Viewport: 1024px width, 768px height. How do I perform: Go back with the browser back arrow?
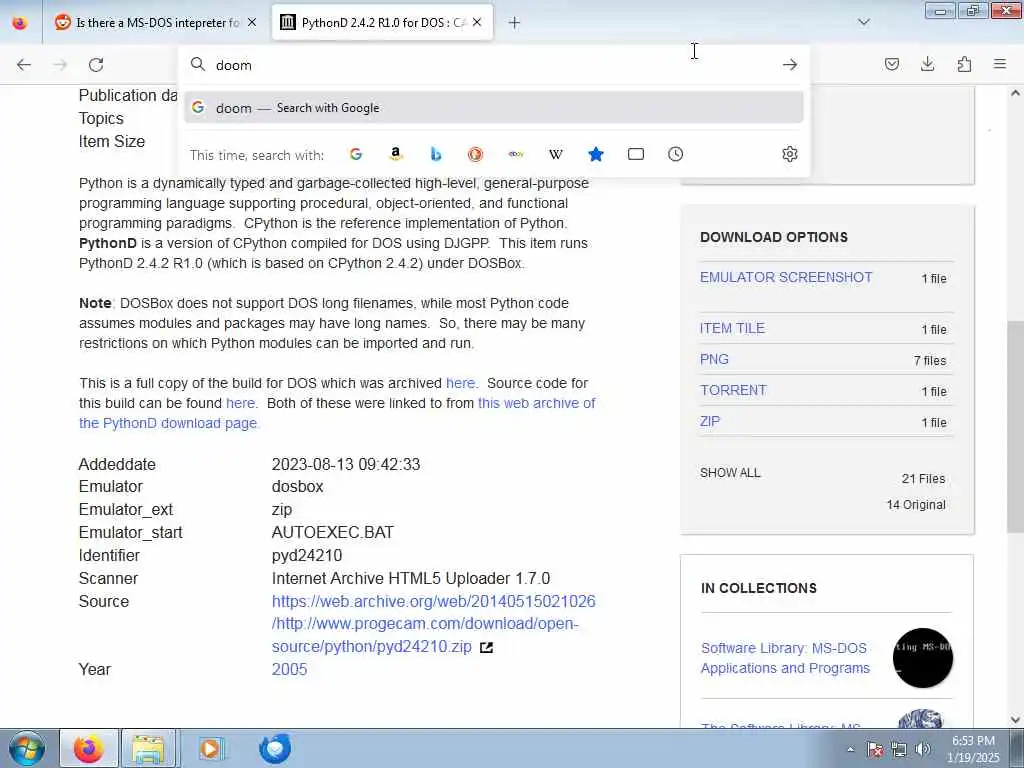[24, 65]
